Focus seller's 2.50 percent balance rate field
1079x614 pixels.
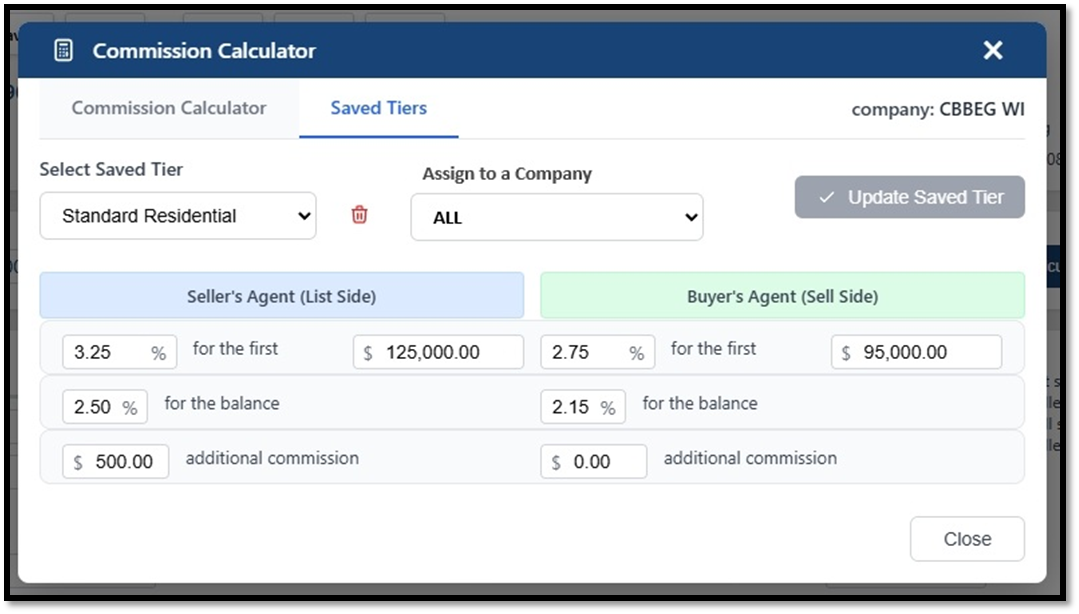click(92, 407)
